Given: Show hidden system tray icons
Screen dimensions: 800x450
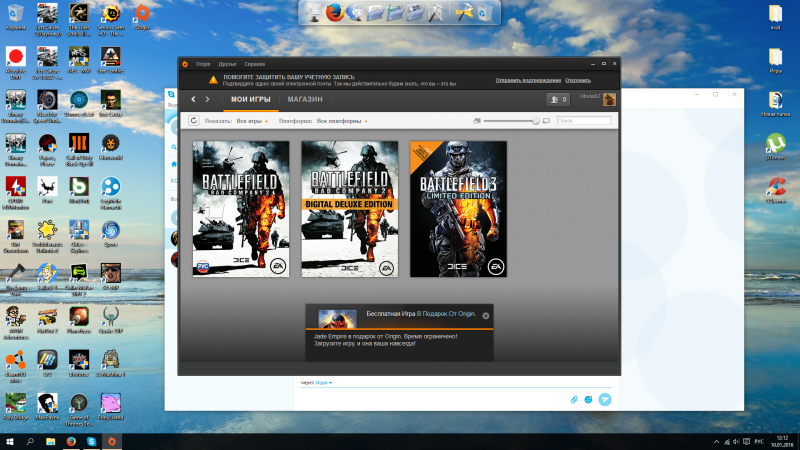Looking at the screenshot, I should pos(716,442).
